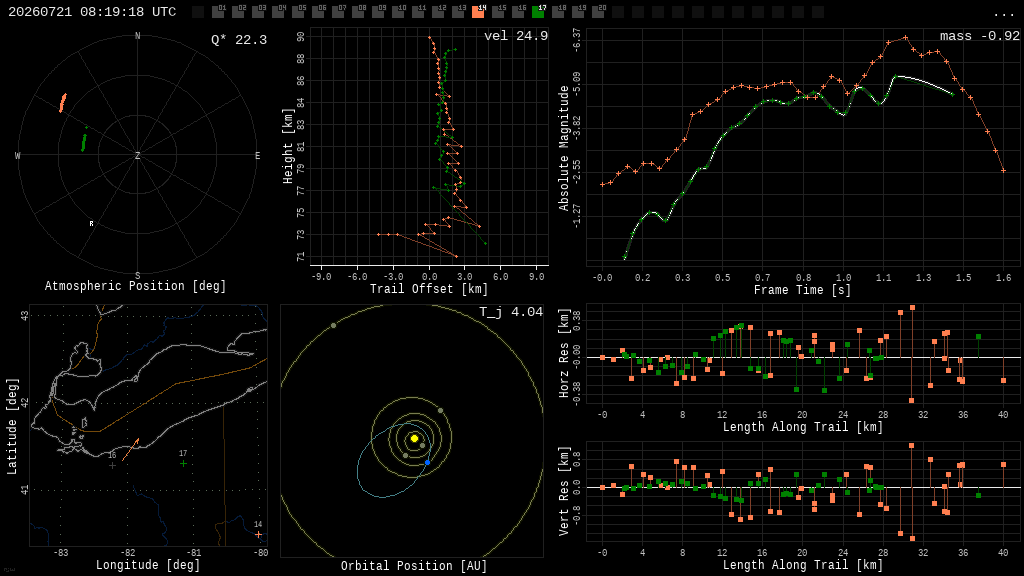Open the three-dot overflow menu
The image size is (1024, 576).
point(1003,13)
